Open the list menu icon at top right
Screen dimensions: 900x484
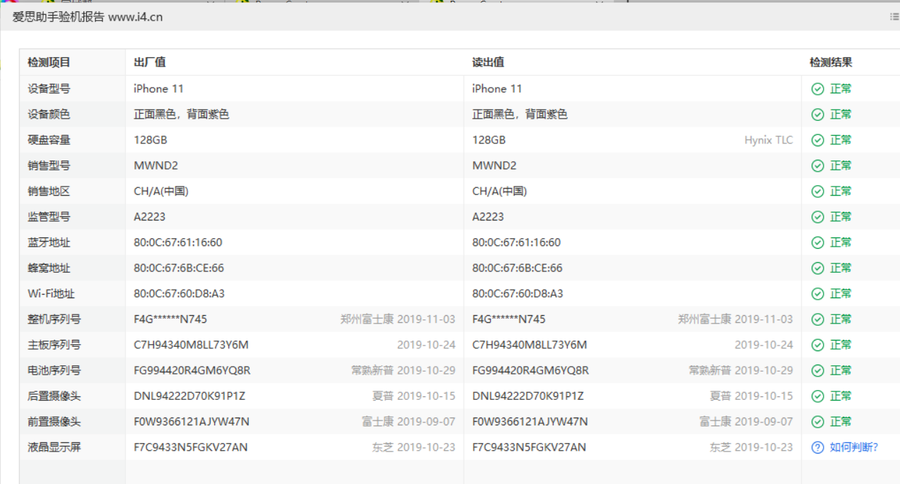coord(894,17)
